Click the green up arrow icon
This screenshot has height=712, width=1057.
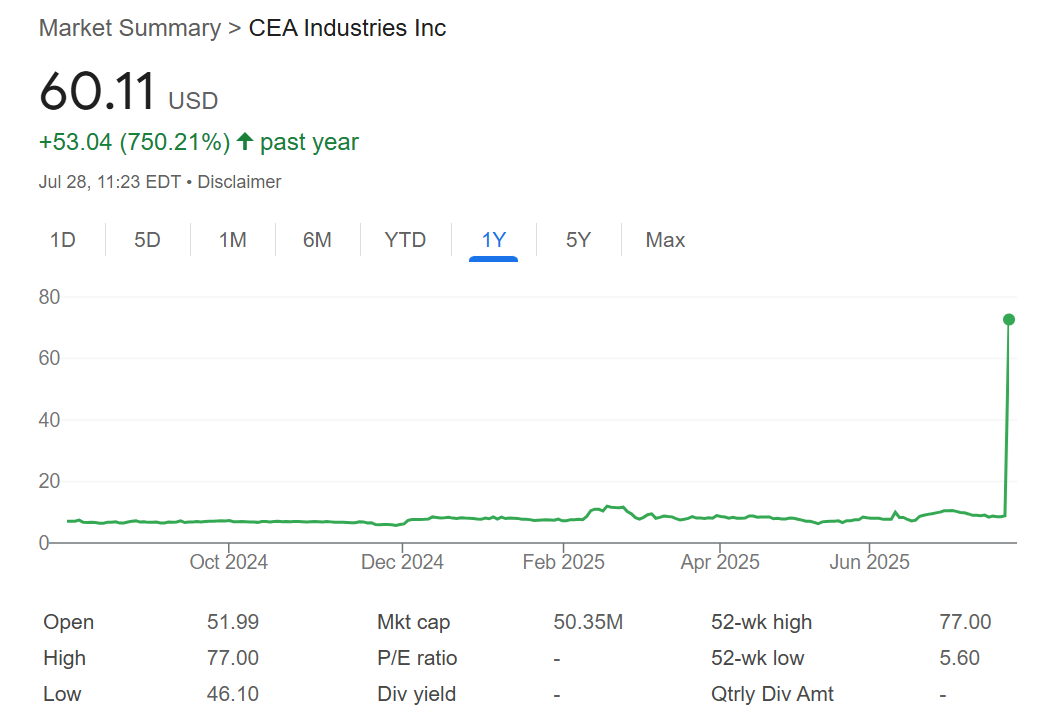(245, 142)
